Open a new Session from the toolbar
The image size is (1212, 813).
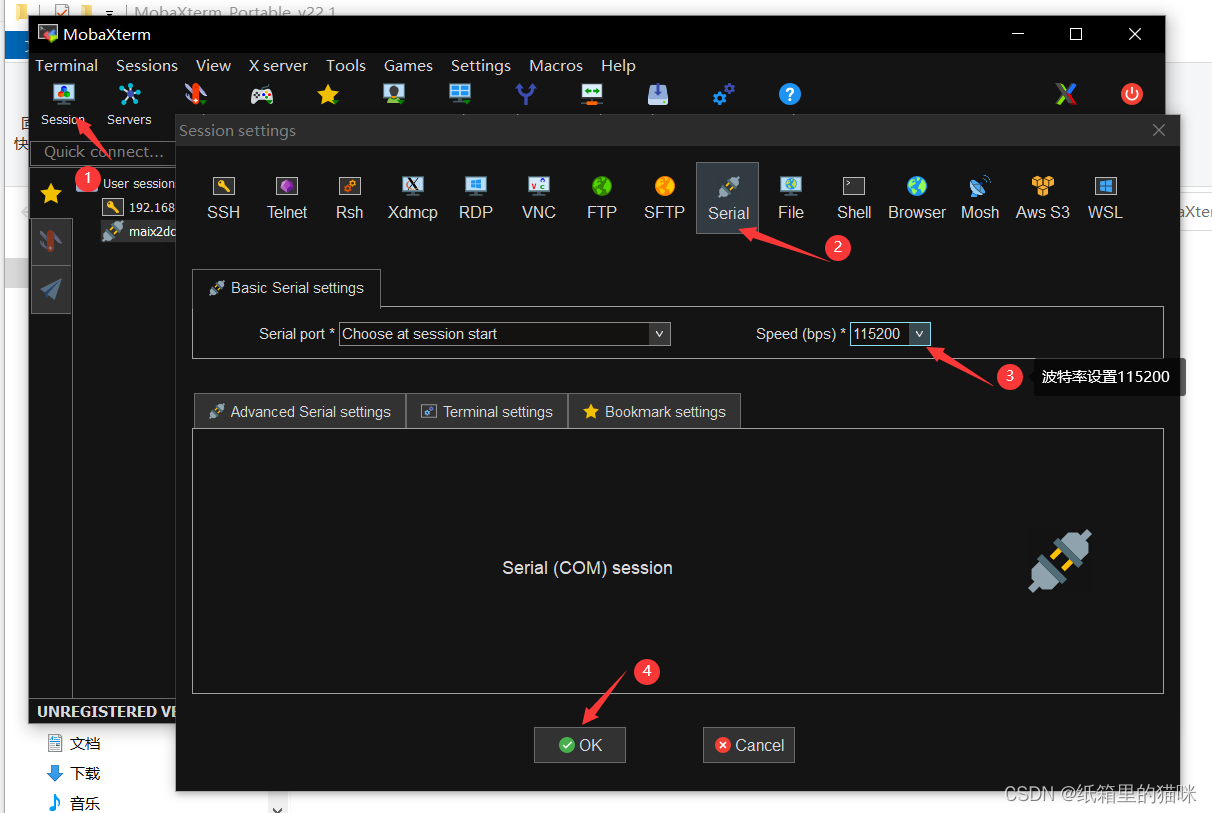coord(63,104)
